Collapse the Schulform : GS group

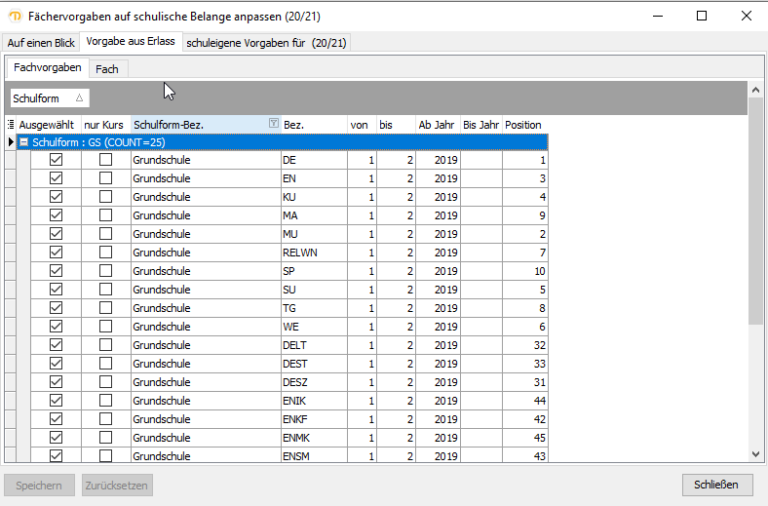[x=23, y=143]
